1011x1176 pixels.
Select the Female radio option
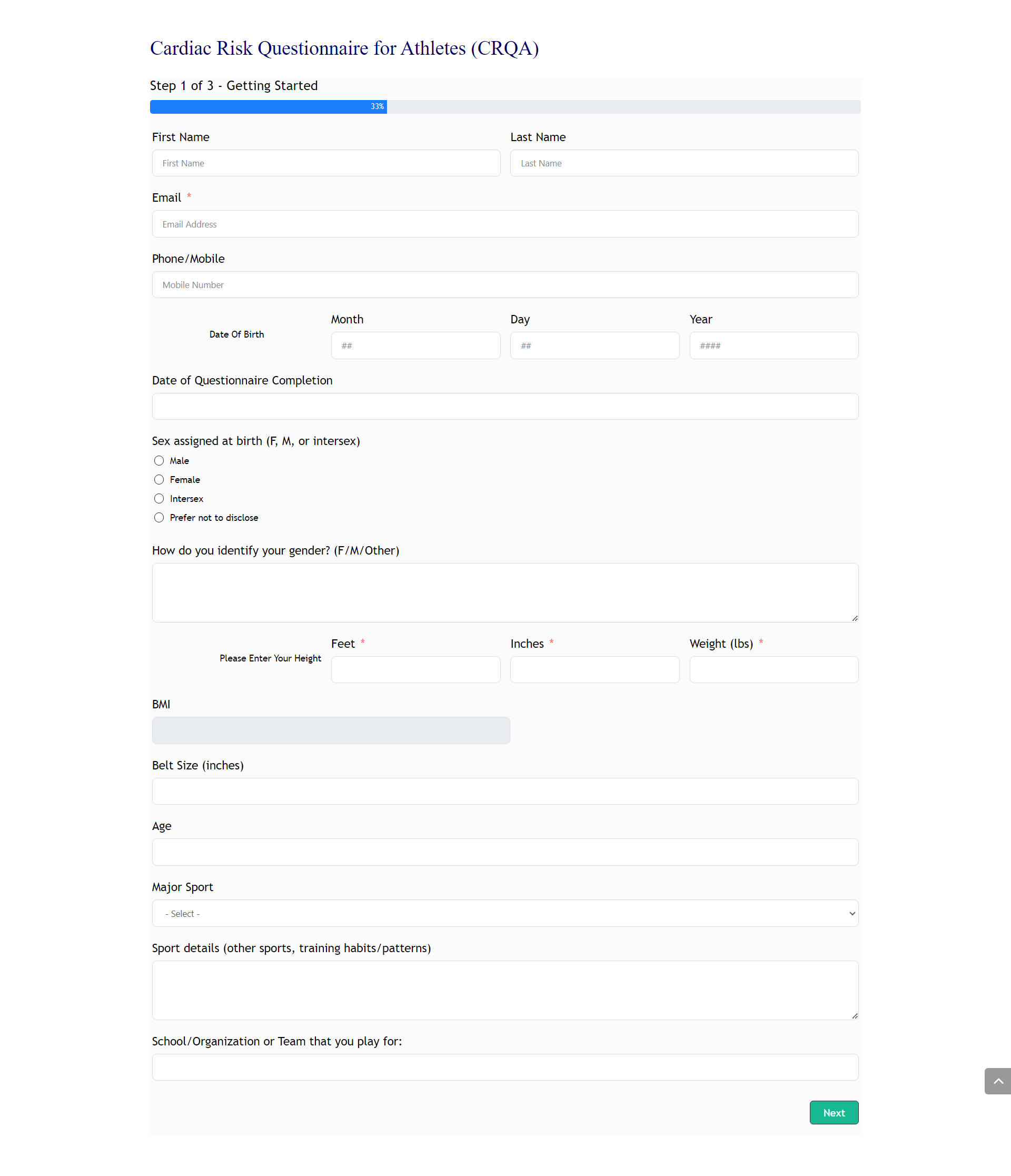tap(159, 480)
